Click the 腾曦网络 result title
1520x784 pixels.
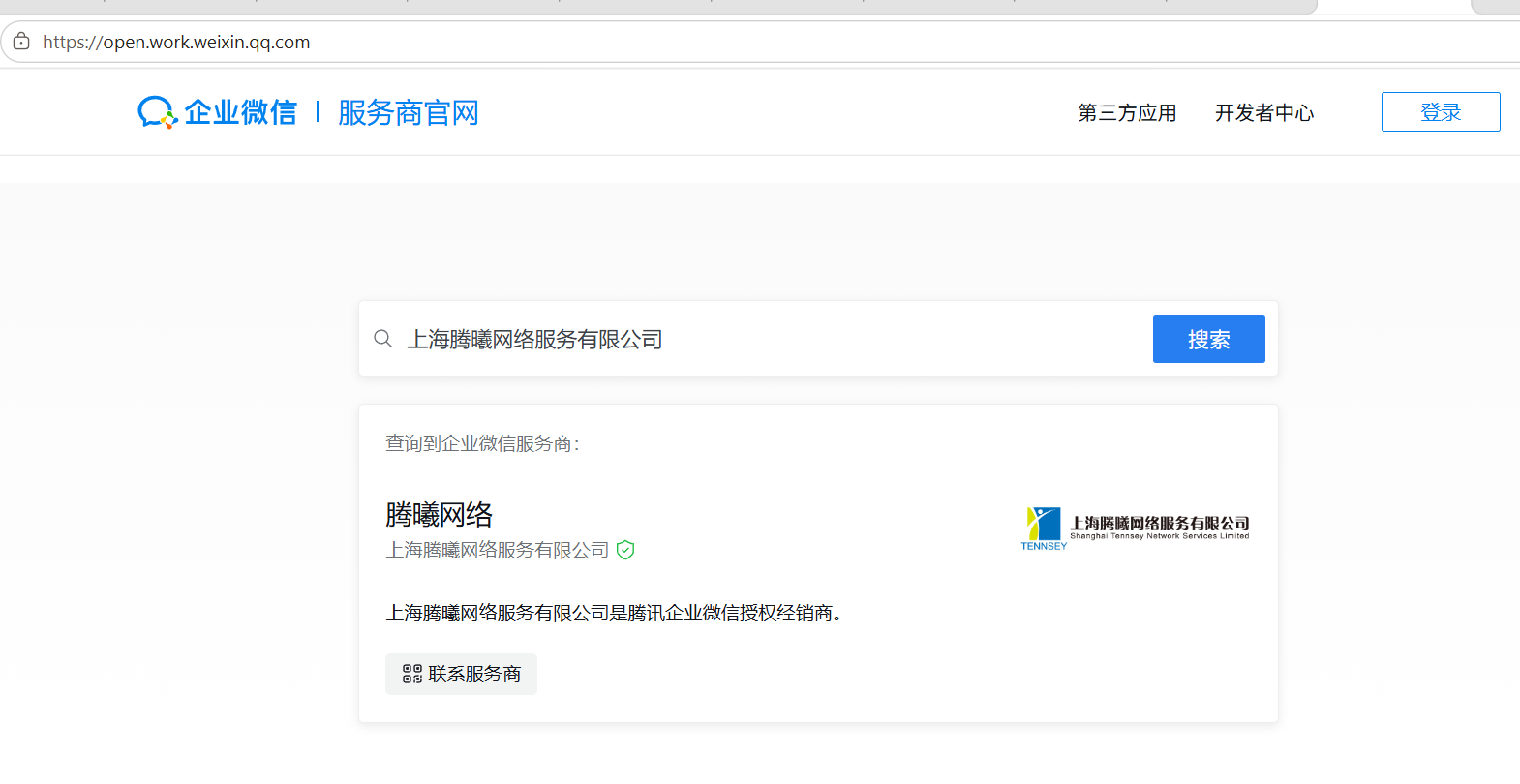440,514
